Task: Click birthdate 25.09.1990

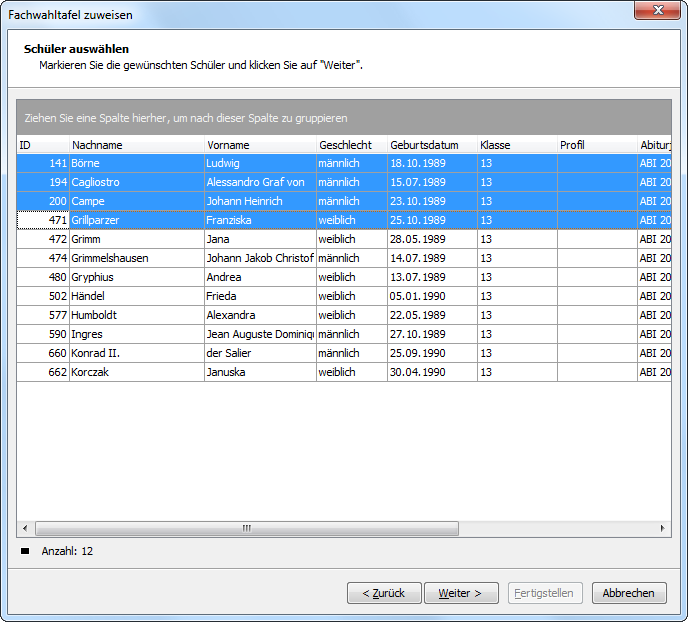Action: 418,353
